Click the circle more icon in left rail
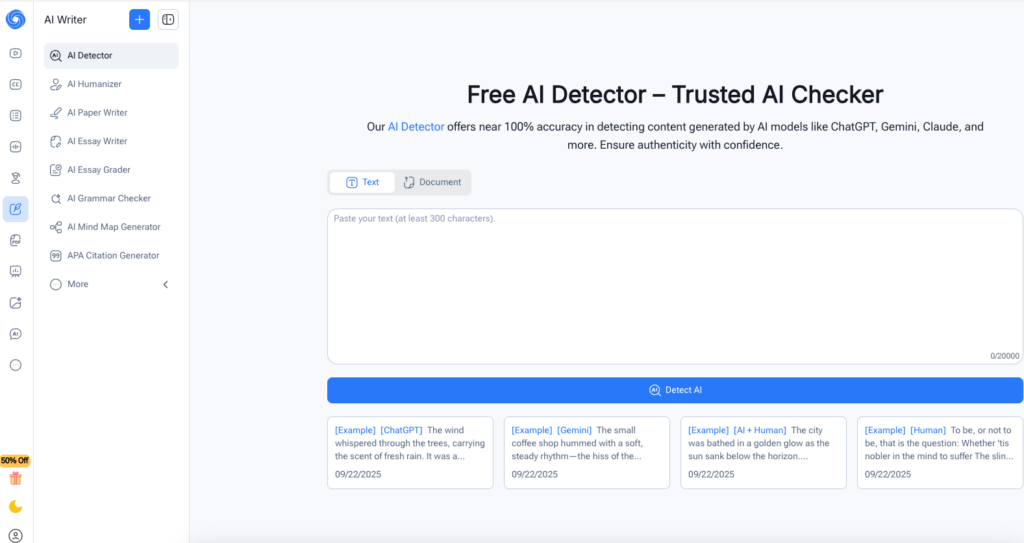Viewport: 1024px width, 543px height. (16, 365)
